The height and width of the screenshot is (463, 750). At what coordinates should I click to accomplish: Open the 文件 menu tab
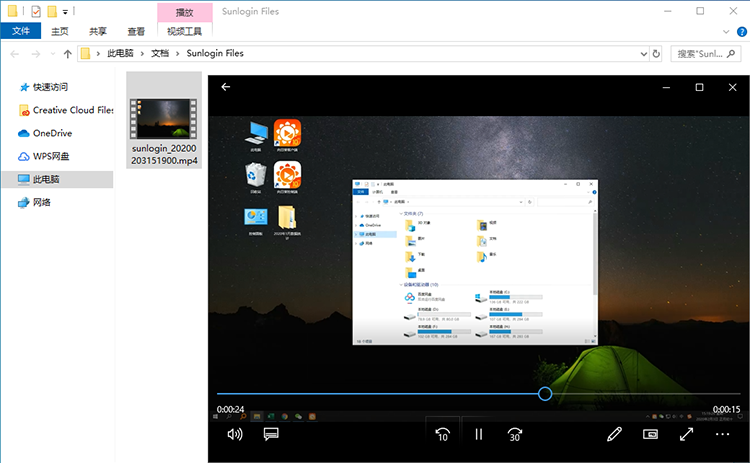[x=20, y=32]
